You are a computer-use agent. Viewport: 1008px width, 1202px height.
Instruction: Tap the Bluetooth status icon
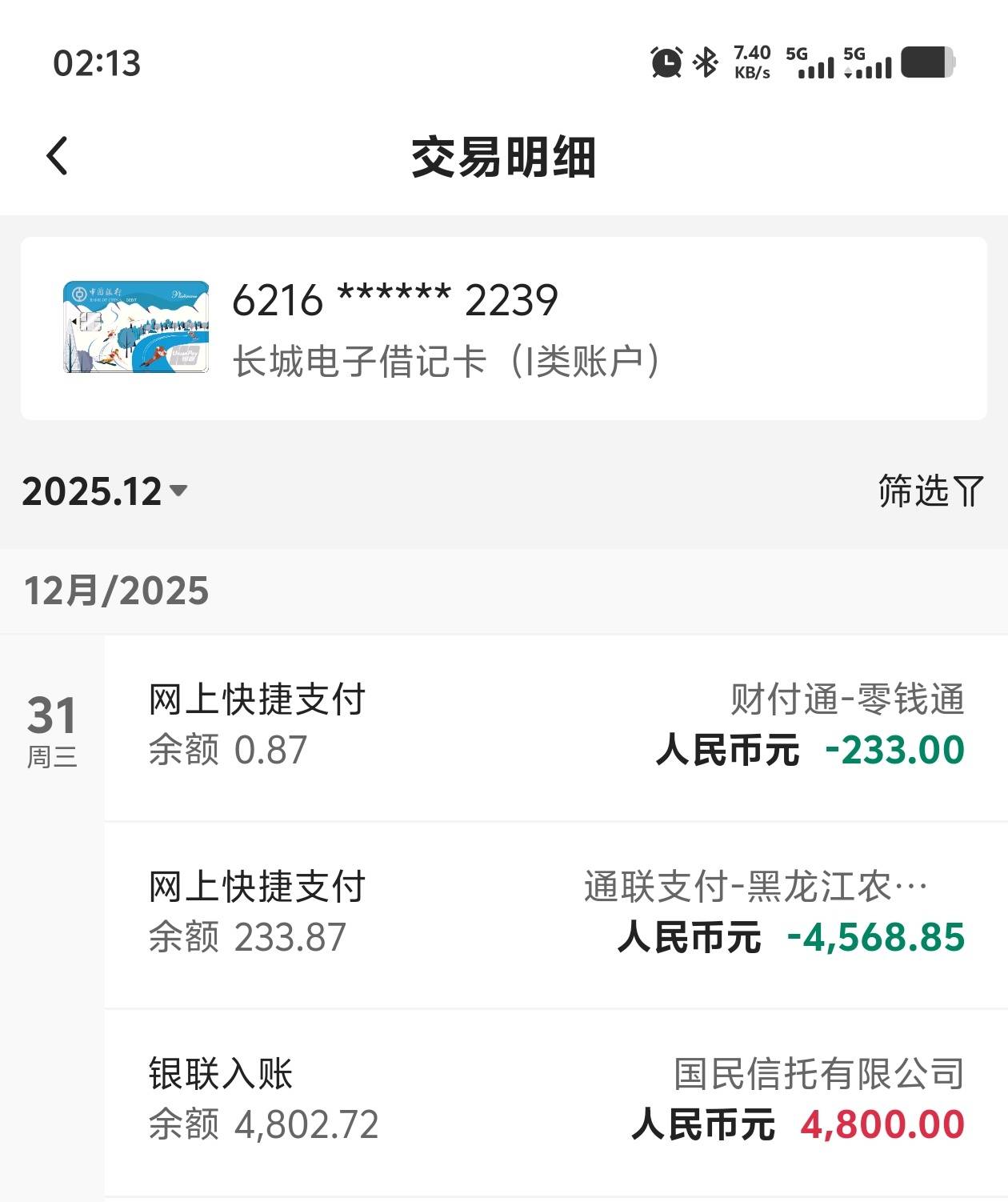coord(706,62)
